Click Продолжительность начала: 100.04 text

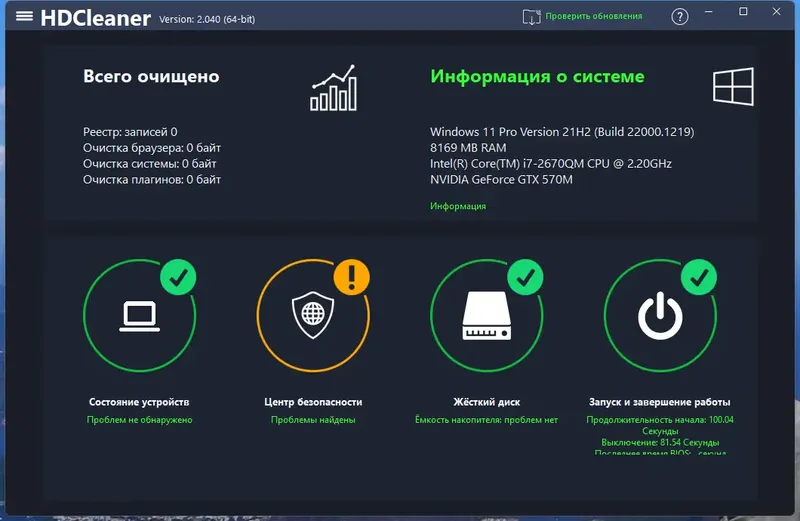click(660, 420)
